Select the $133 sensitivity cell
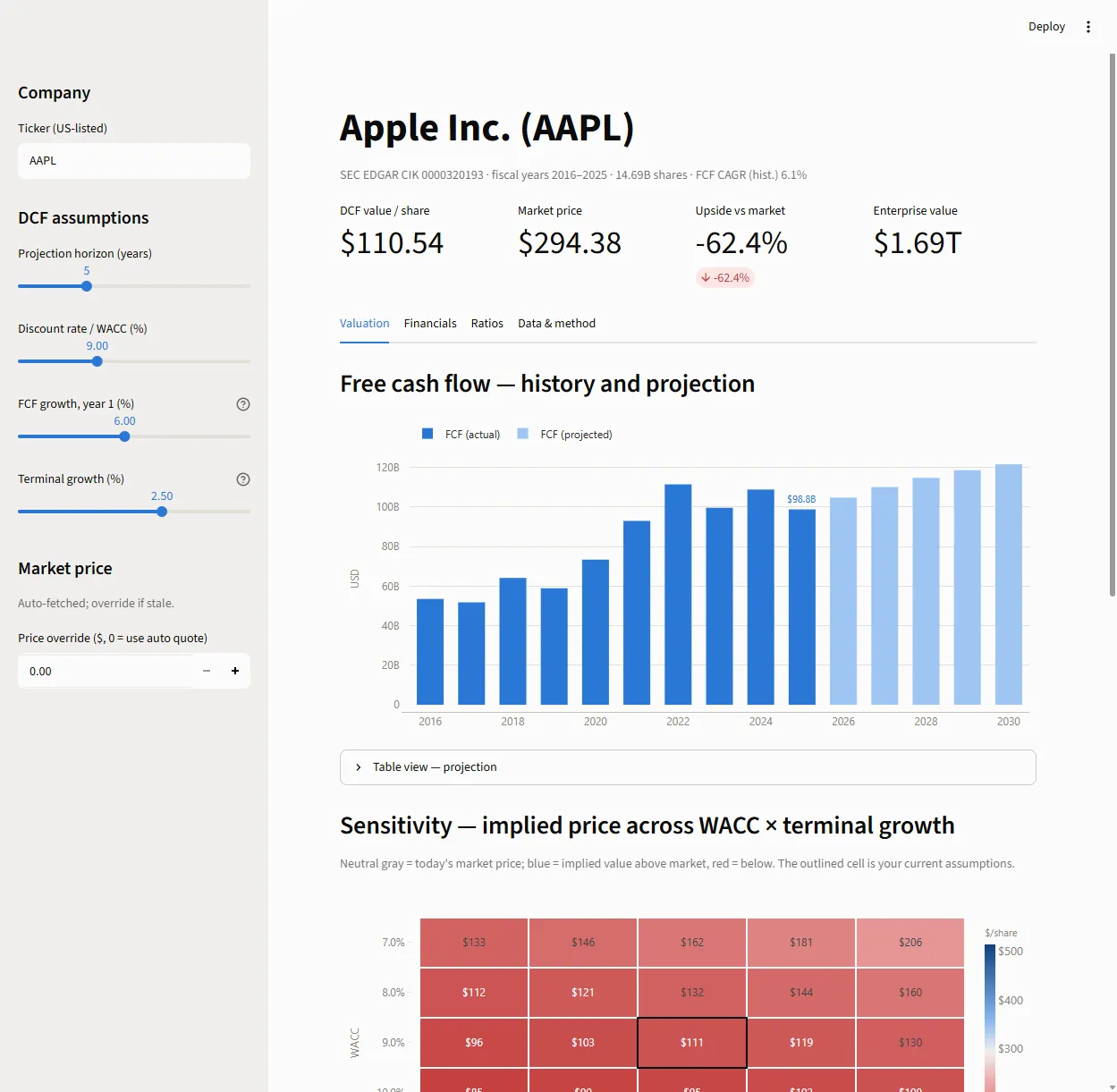Screen dimensions: 1117x1092 (x=474, y=943)
